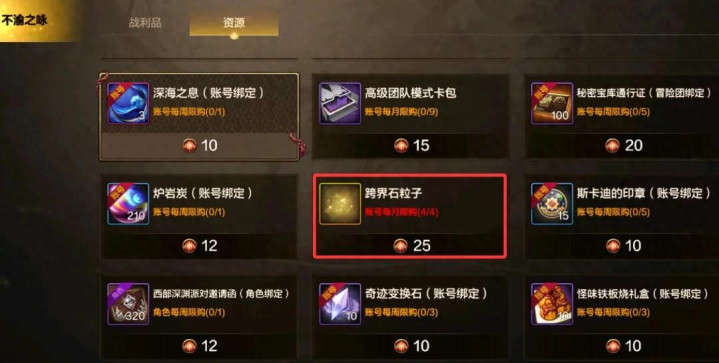Click the 怪味铁板烧礼盒 gift box icon

click(552, 304)
